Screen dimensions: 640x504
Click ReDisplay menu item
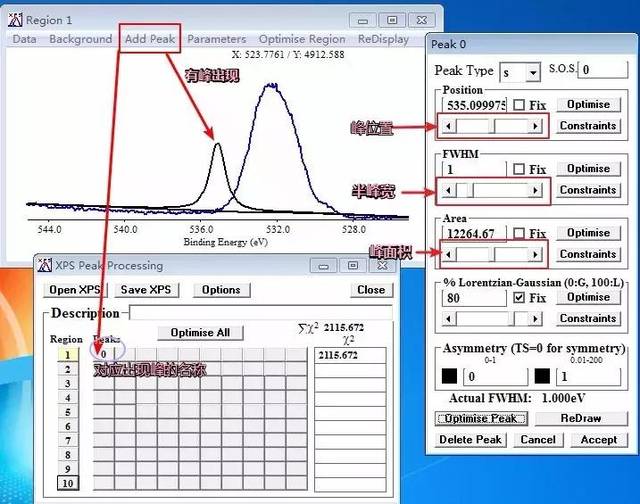(x=383, y=39)
